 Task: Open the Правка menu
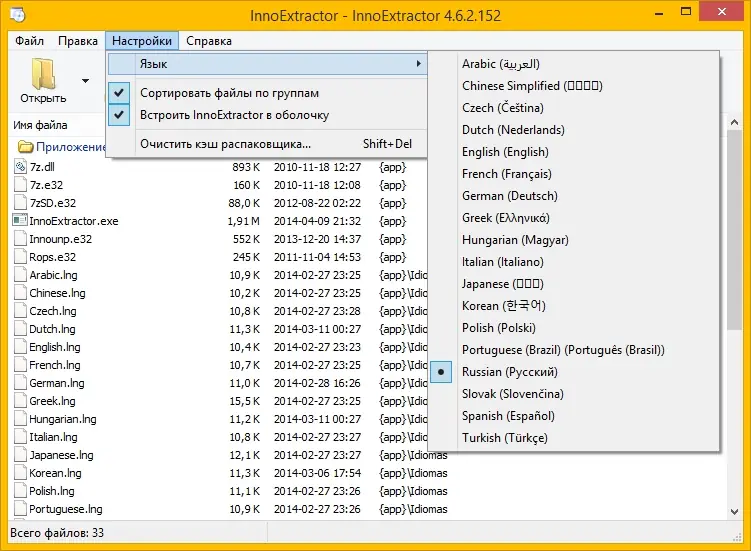78,41
